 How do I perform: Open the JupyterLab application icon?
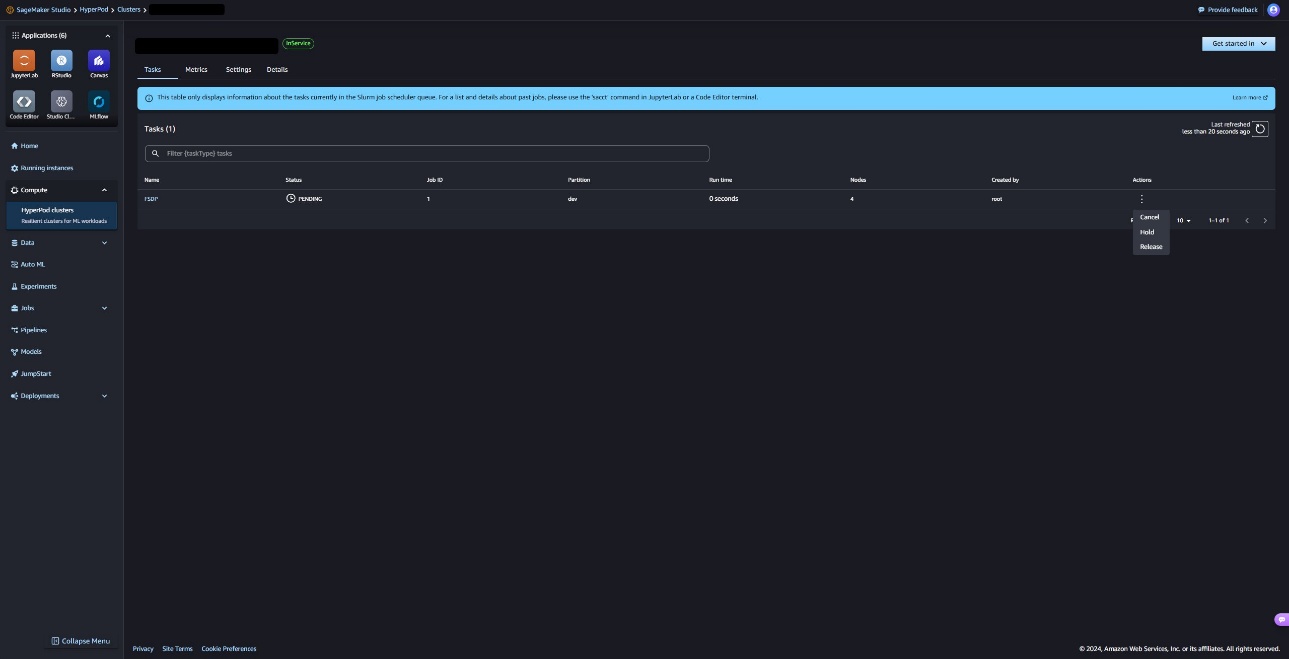coord(24,60)
